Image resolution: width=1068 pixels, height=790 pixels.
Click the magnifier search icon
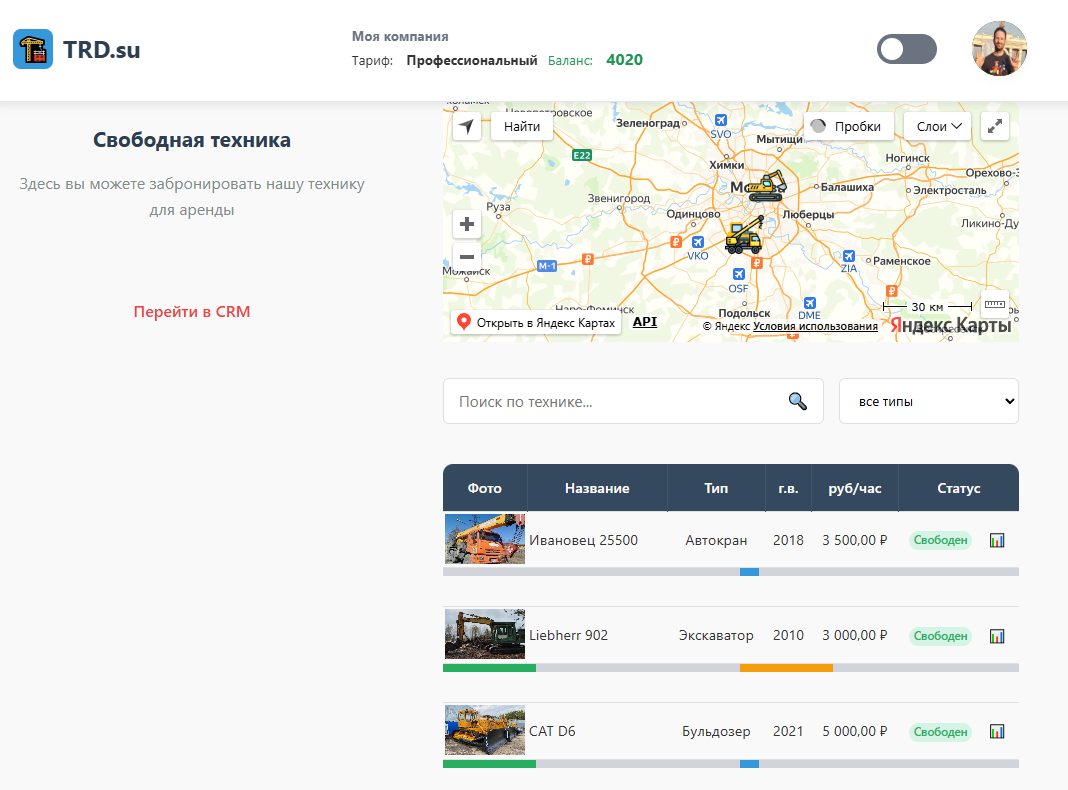(x=798, y=401)
